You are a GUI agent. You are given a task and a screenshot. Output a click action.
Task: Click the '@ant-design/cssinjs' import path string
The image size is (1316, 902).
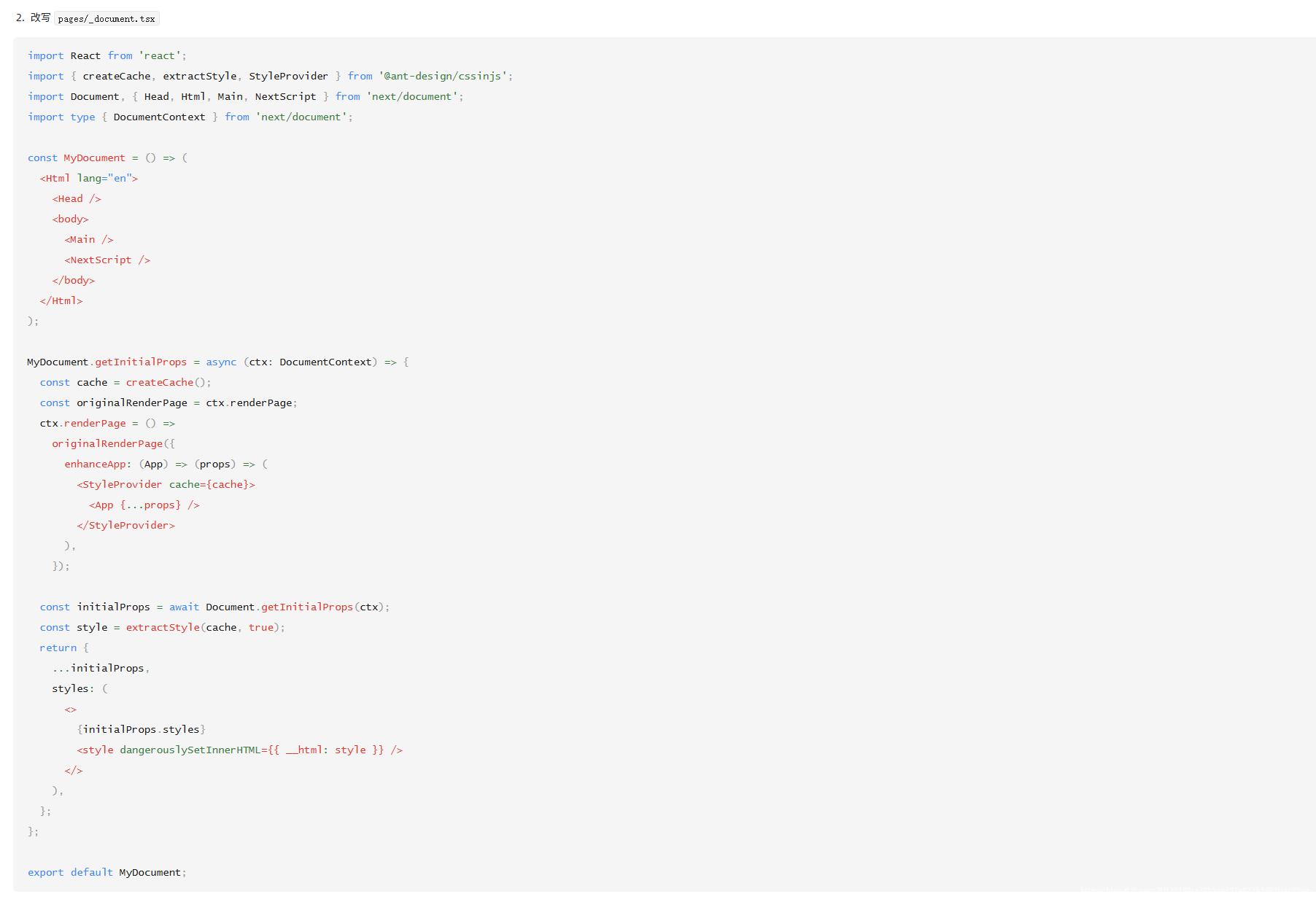(x=443, y=76)
